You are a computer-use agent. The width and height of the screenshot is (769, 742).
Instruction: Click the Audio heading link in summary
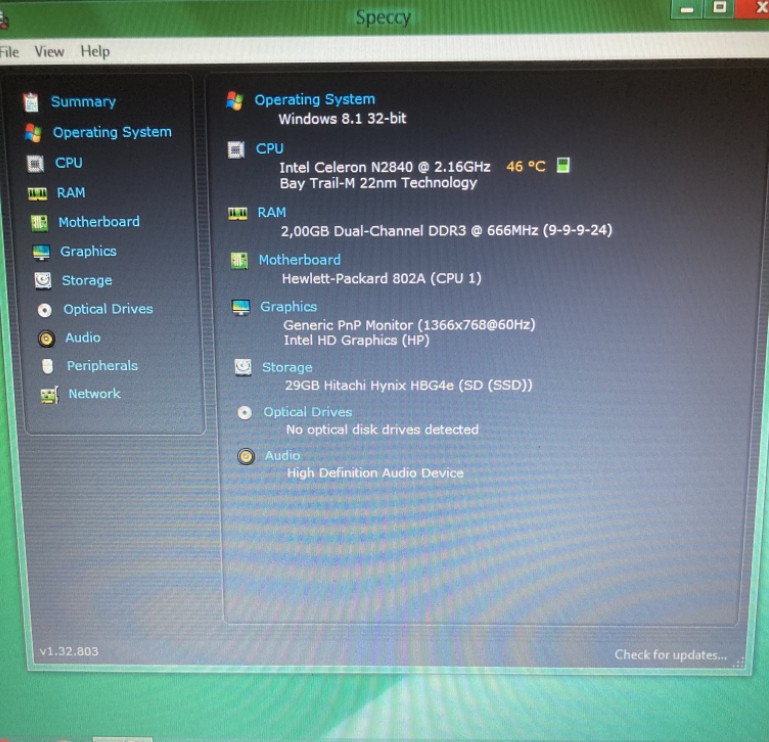point(282,456)
